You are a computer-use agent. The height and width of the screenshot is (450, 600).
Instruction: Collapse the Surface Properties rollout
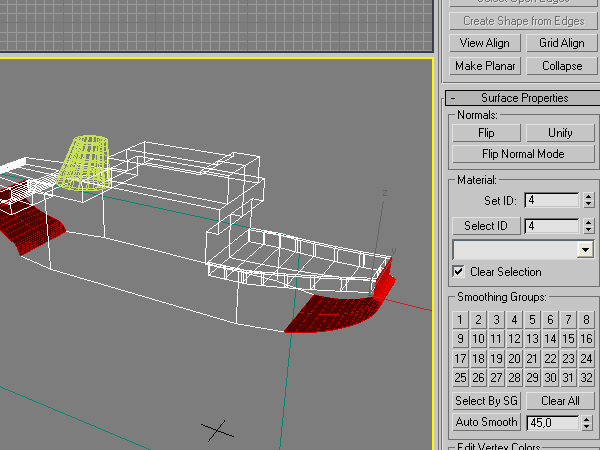click(523, 98)
